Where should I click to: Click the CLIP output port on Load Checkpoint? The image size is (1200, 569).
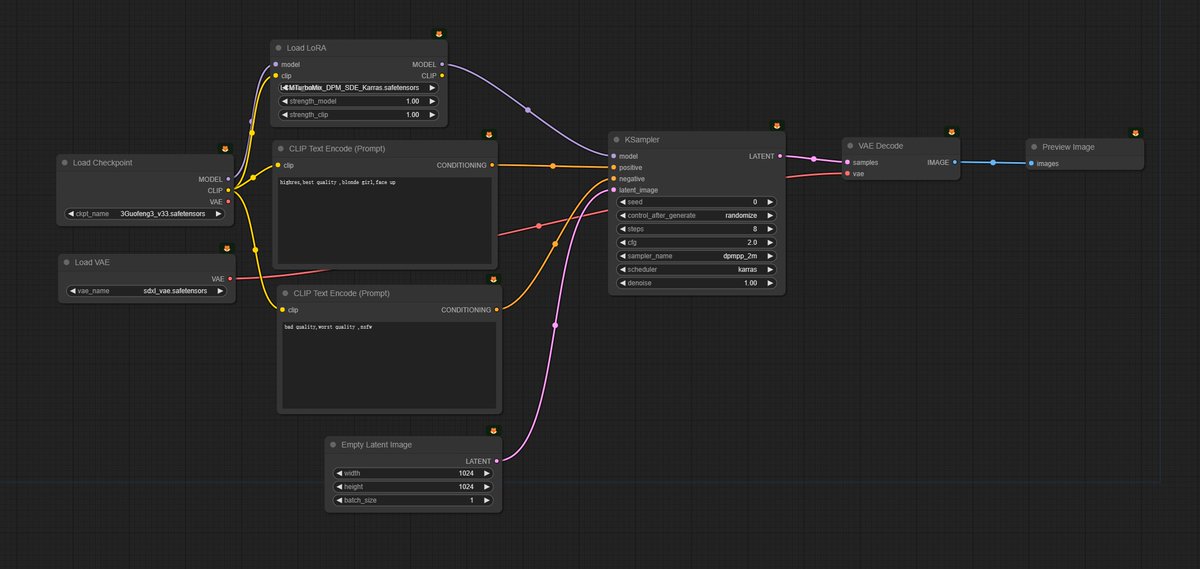click(229, 190)
